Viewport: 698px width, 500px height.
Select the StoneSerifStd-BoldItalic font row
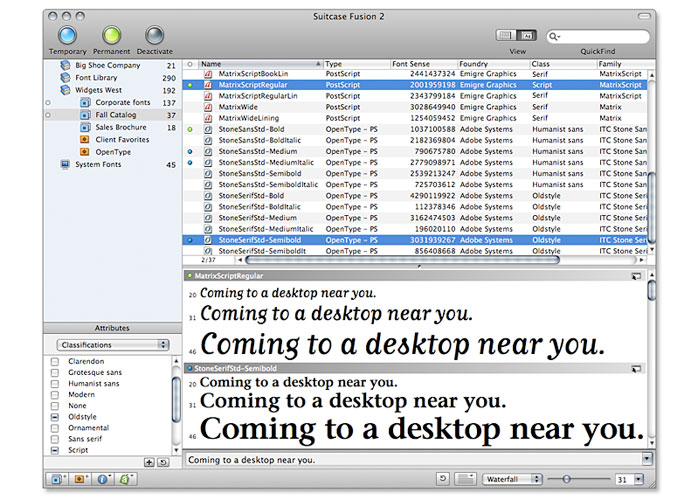tap(414, 207)
